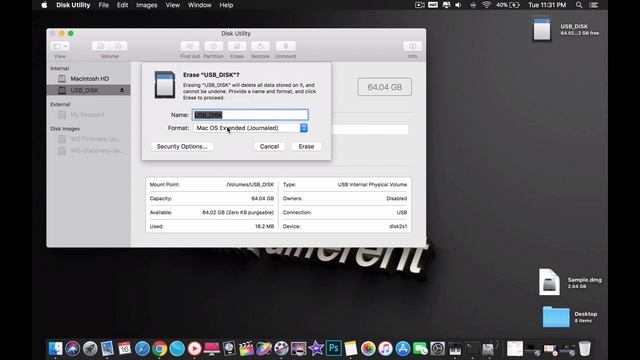This screenshot has width=640, height=360.
Task: Click the Unmount toolbar icon
Action: tap(285, 46)
